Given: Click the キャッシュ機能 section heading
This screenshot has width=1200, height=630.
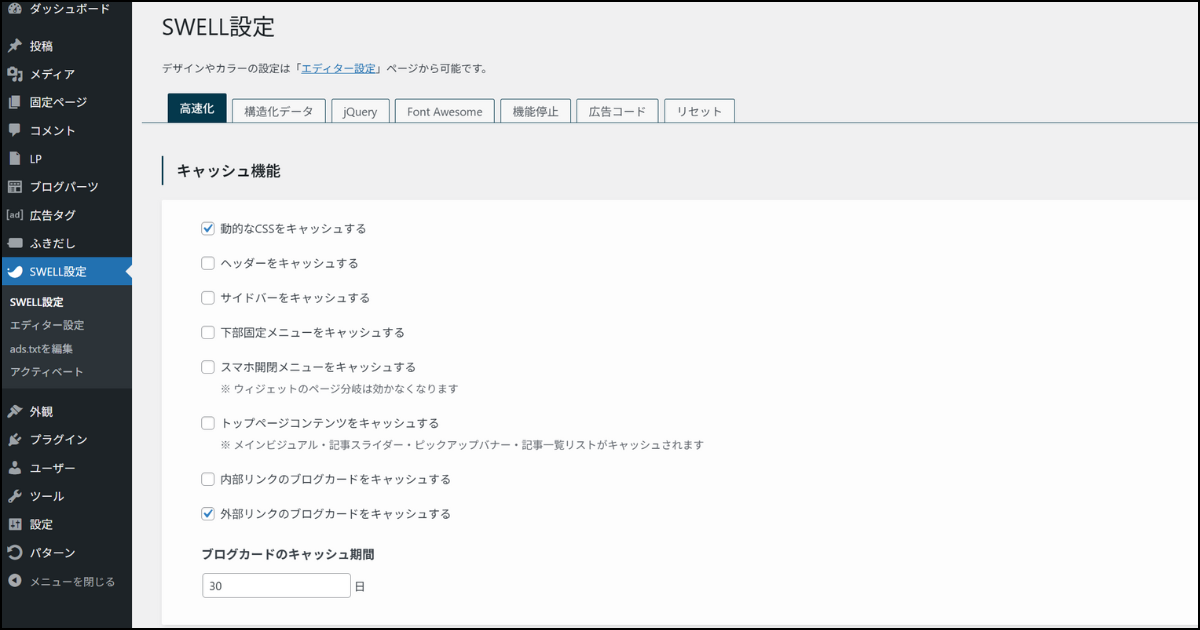Looking at the screenshot, I should click(x=228, y=171).
